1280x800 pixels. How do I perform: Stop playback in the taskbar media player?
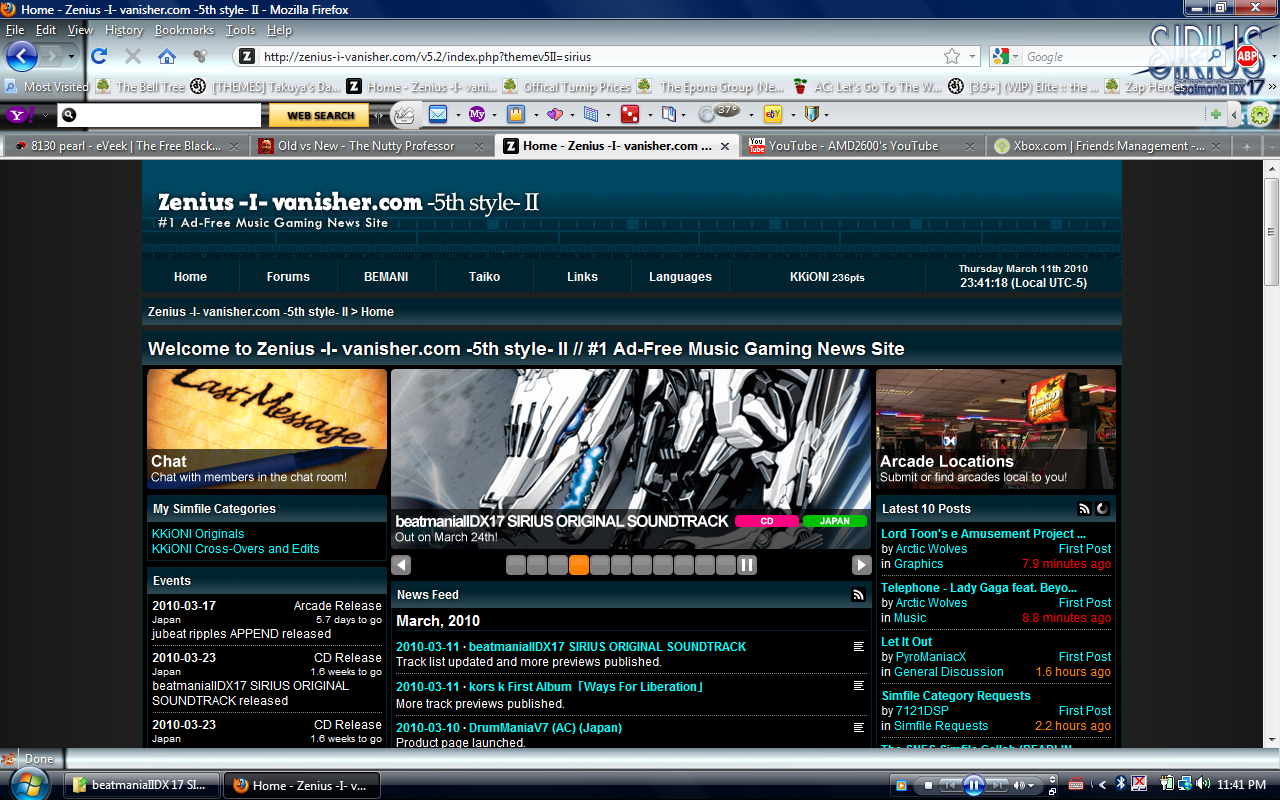[x=929, y=785]
